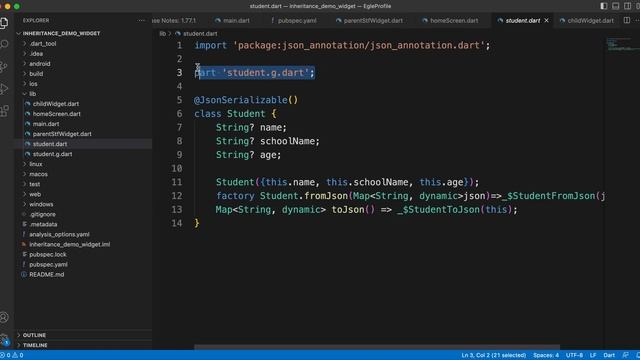This screenshot has width=640, height=360.
Task: Toggle primary side bar layout icon
Action: click(604, 6)
